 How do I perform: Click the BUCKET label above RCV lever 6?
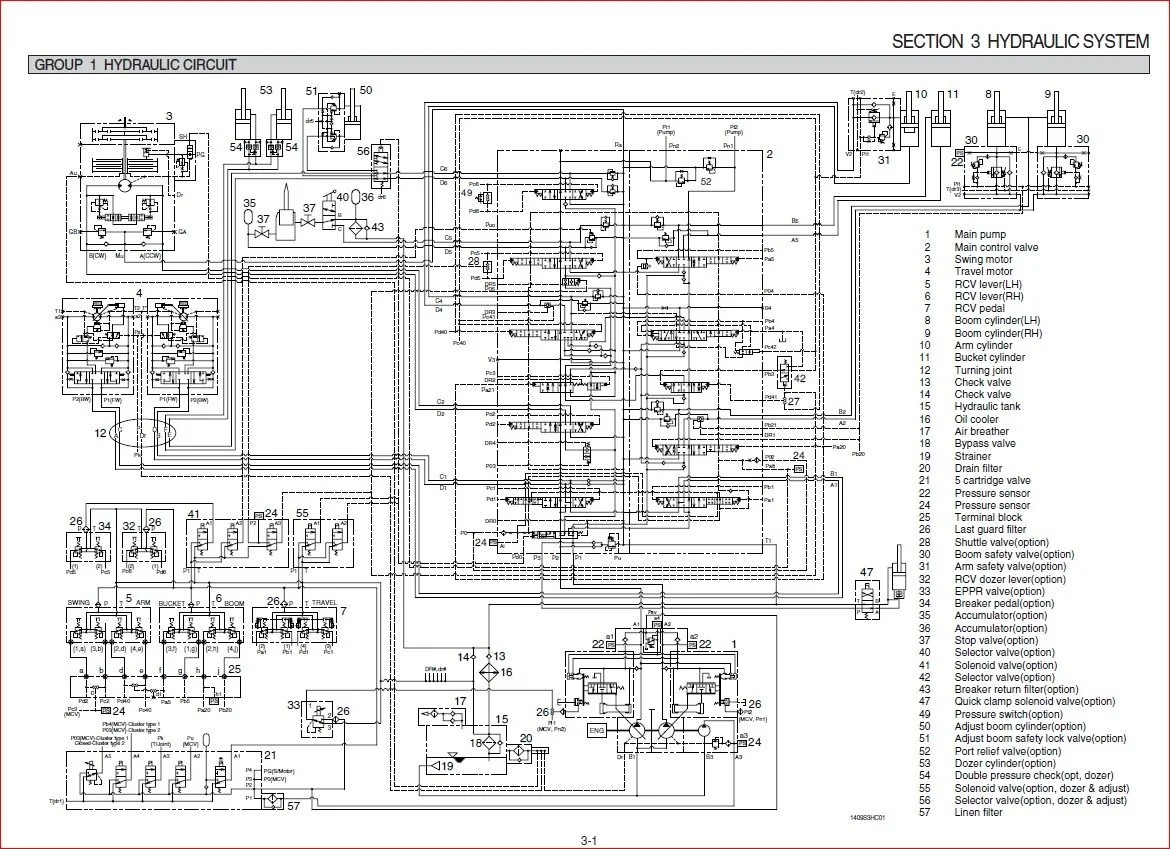[172, 603]
